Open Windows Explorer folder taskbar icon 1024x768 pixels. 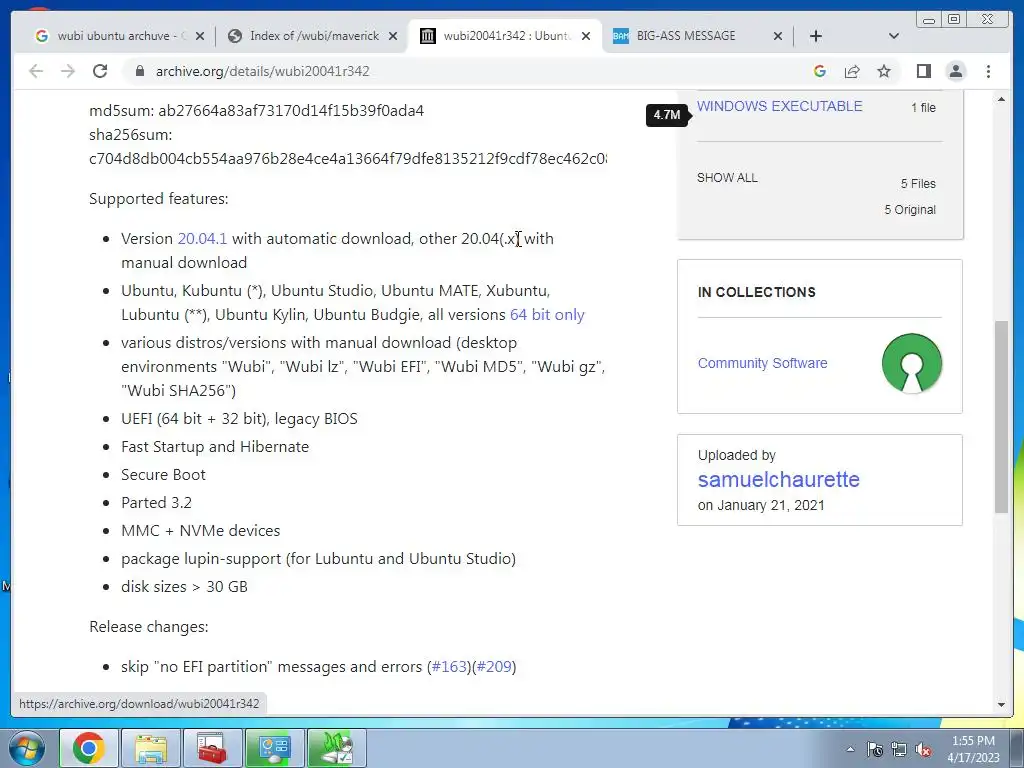151,748
